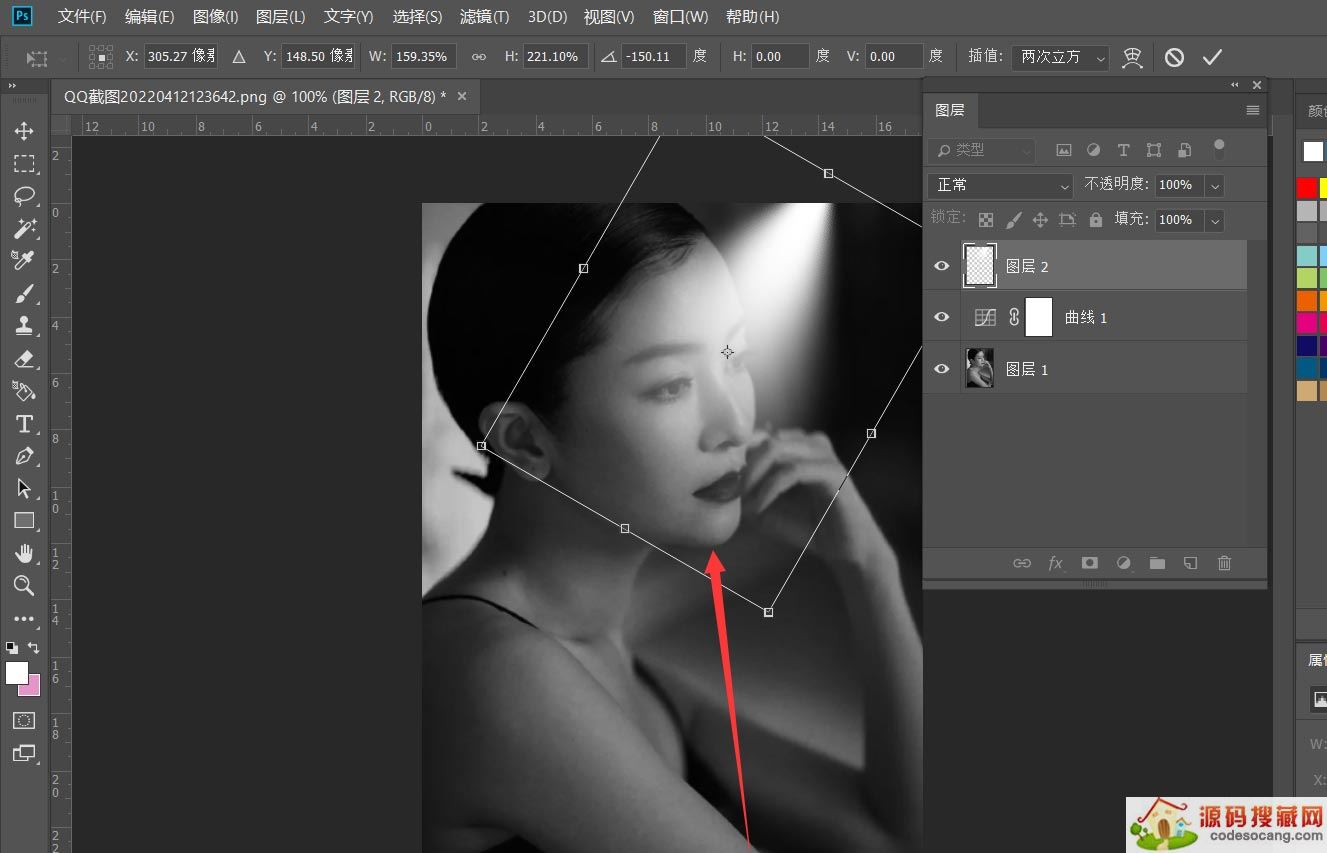Select the Eraser tool
The width and height of the screenshot is (1327, 853).
click(x=24, y=358)
